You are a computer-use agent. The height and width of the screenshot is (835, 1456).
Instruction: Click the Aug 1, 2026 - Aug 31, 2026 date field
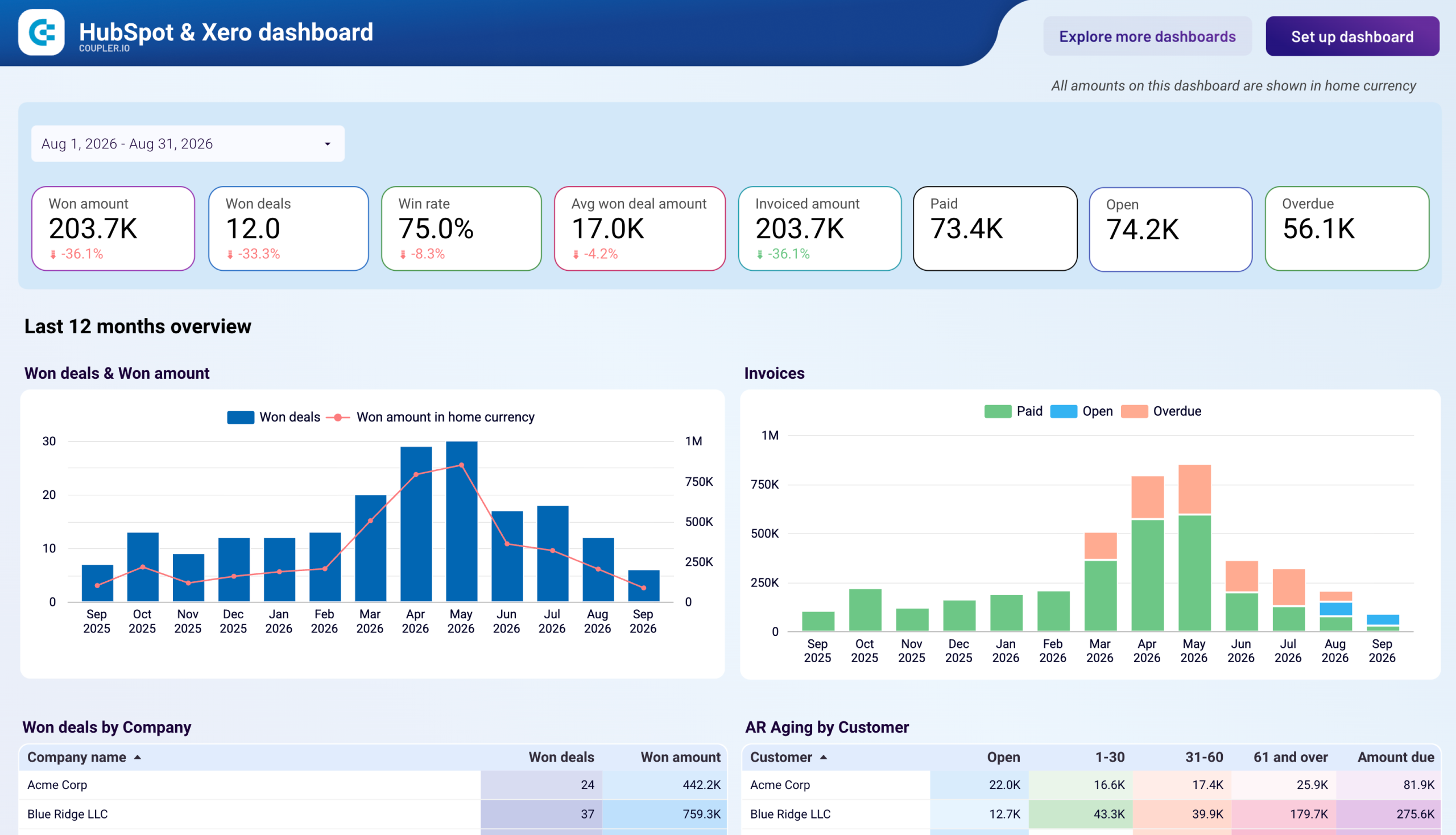188,143
